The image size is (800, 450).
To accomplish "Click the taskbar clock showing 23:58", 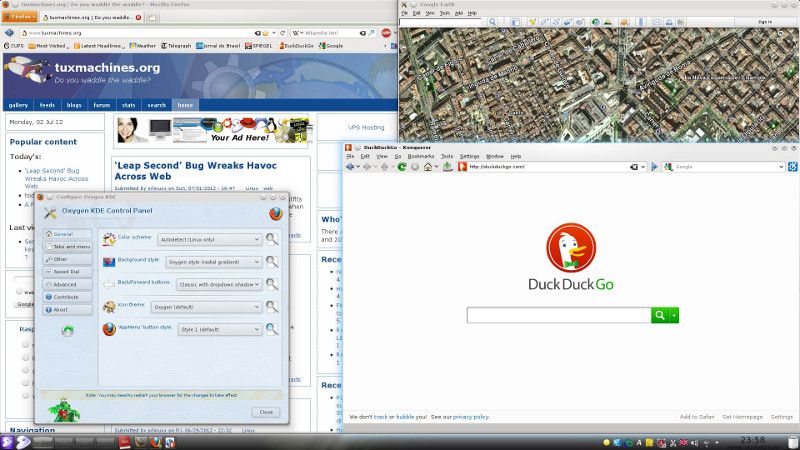I will point(753,440).
